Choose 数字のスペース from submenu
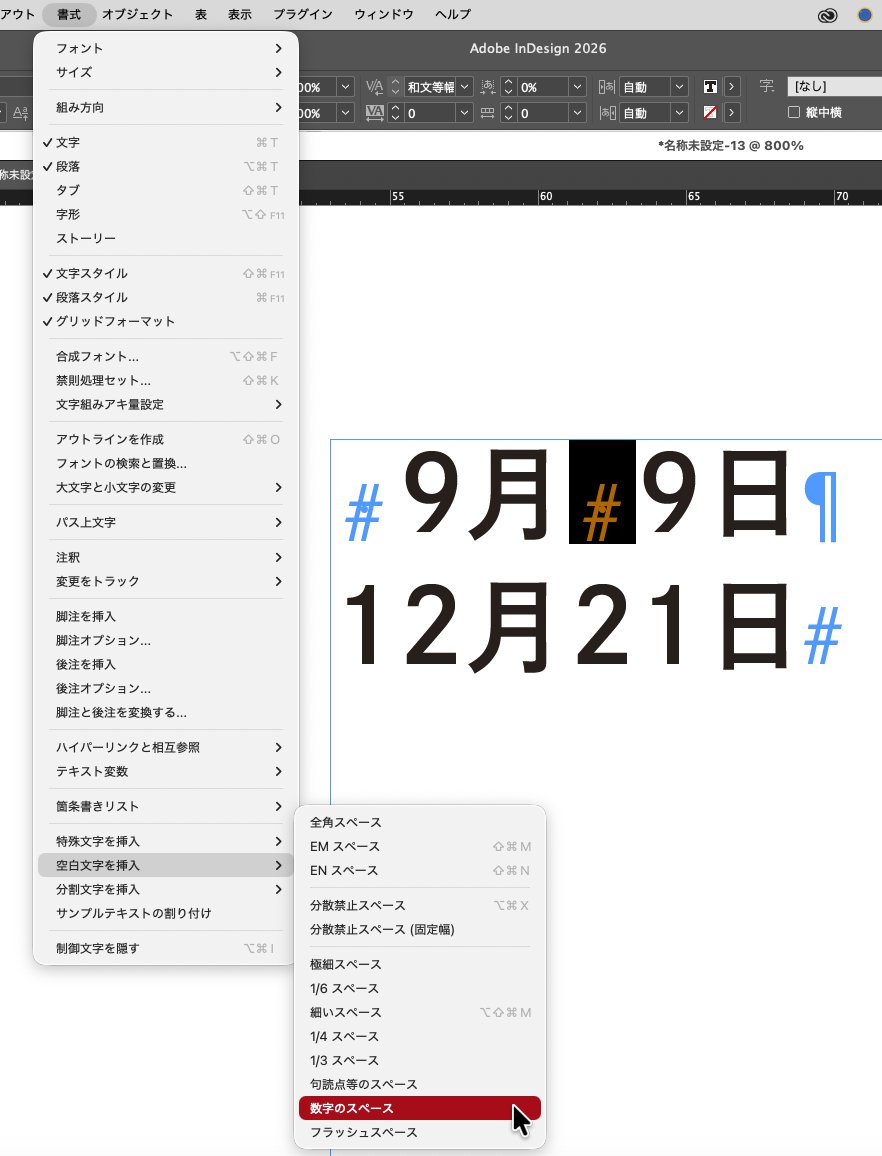 point(420,1108)
